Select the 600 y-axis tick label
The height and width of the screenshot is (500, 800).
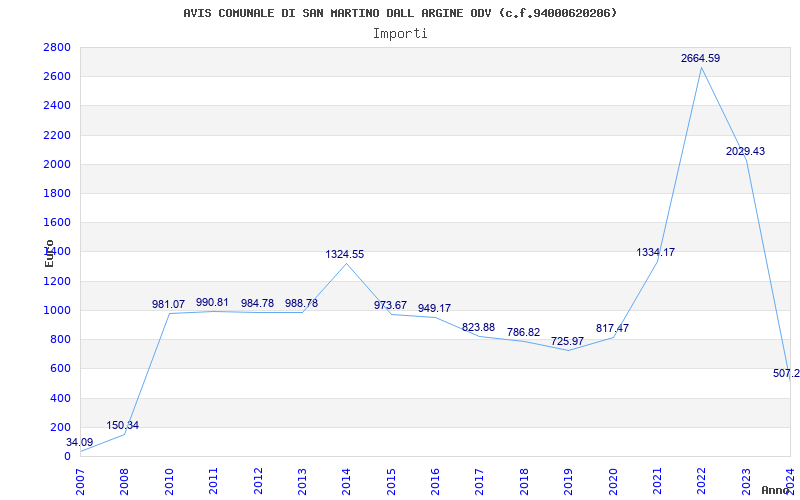click(60, 368)
